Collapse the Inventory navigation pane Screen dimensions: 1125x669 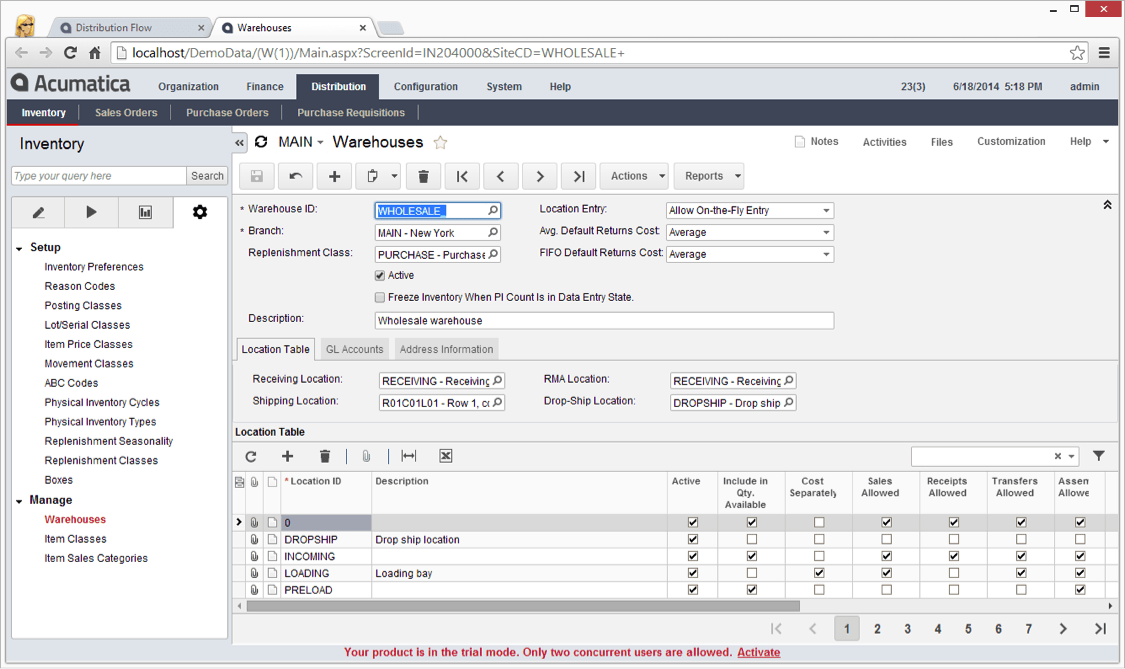239,143
